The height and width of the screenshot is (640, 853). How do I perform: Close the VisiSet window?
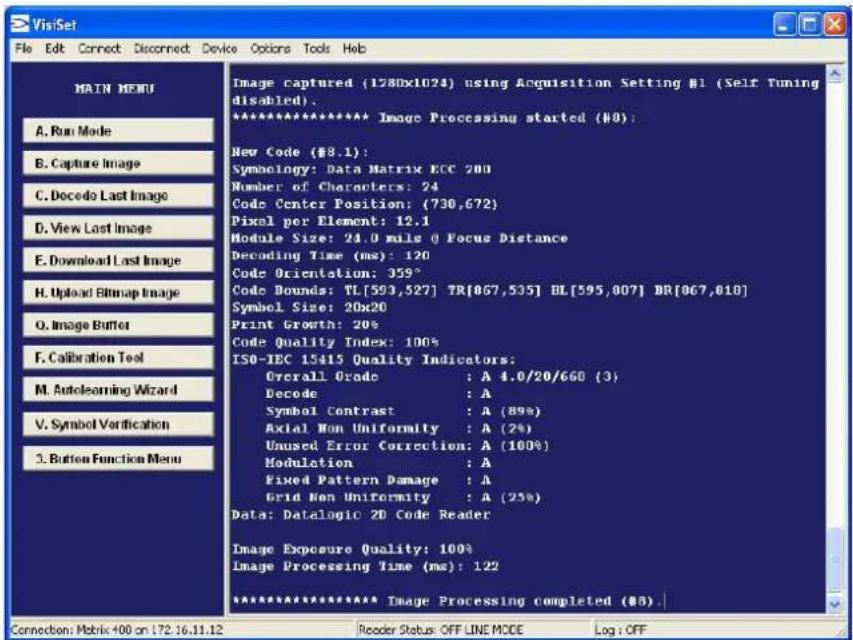click(x=835, y=24)
